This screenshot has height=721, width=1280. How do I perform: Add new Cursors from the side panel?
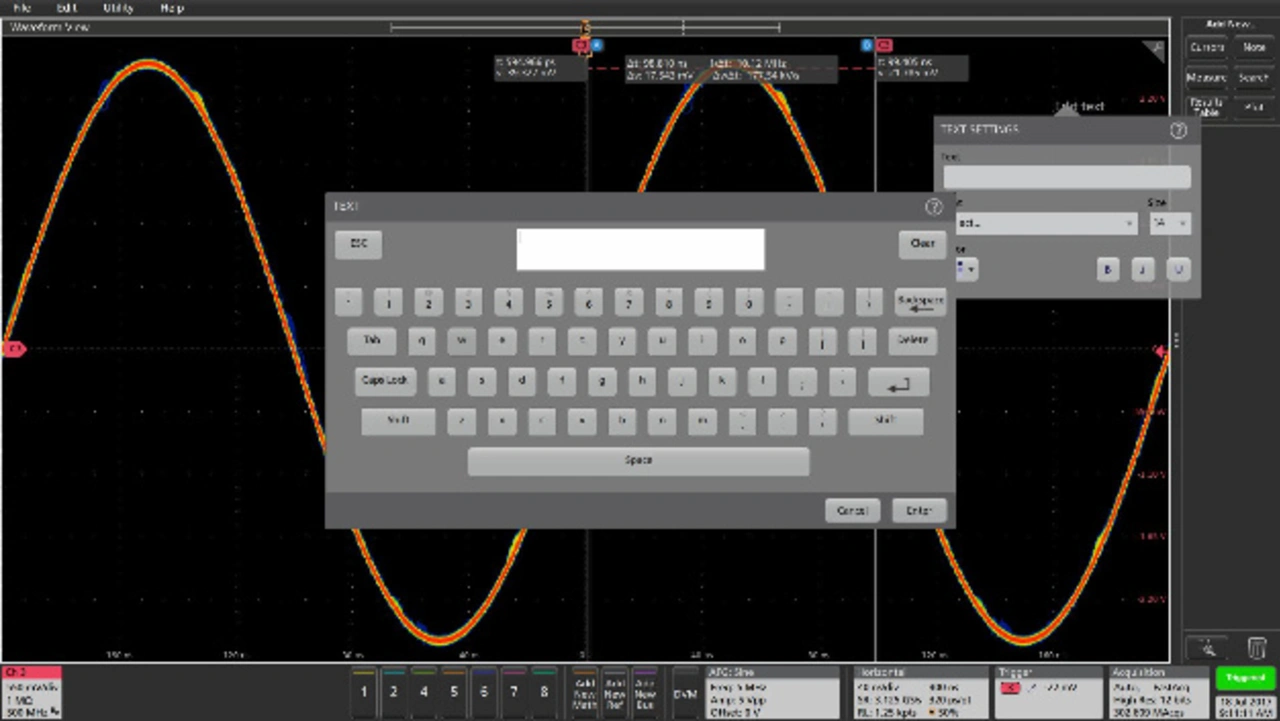[x=1207, y=48]
